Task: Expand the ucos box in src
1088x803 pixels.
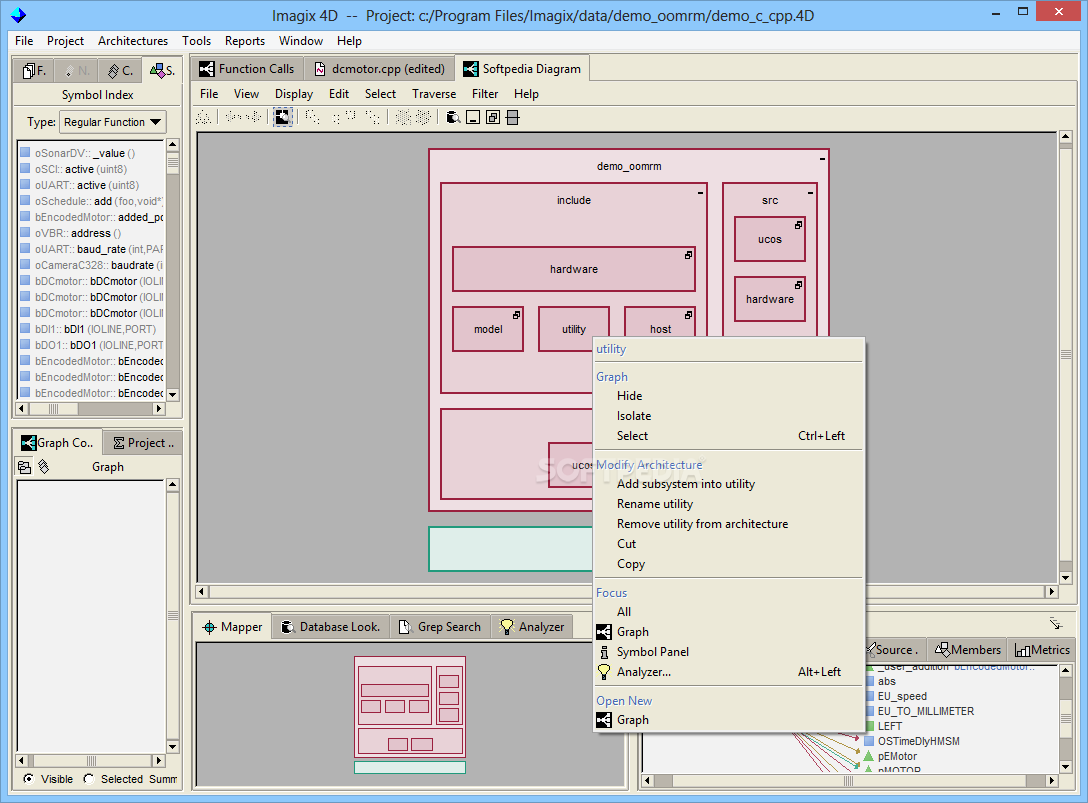Action: pyautogui.click(x=799, y=225)
